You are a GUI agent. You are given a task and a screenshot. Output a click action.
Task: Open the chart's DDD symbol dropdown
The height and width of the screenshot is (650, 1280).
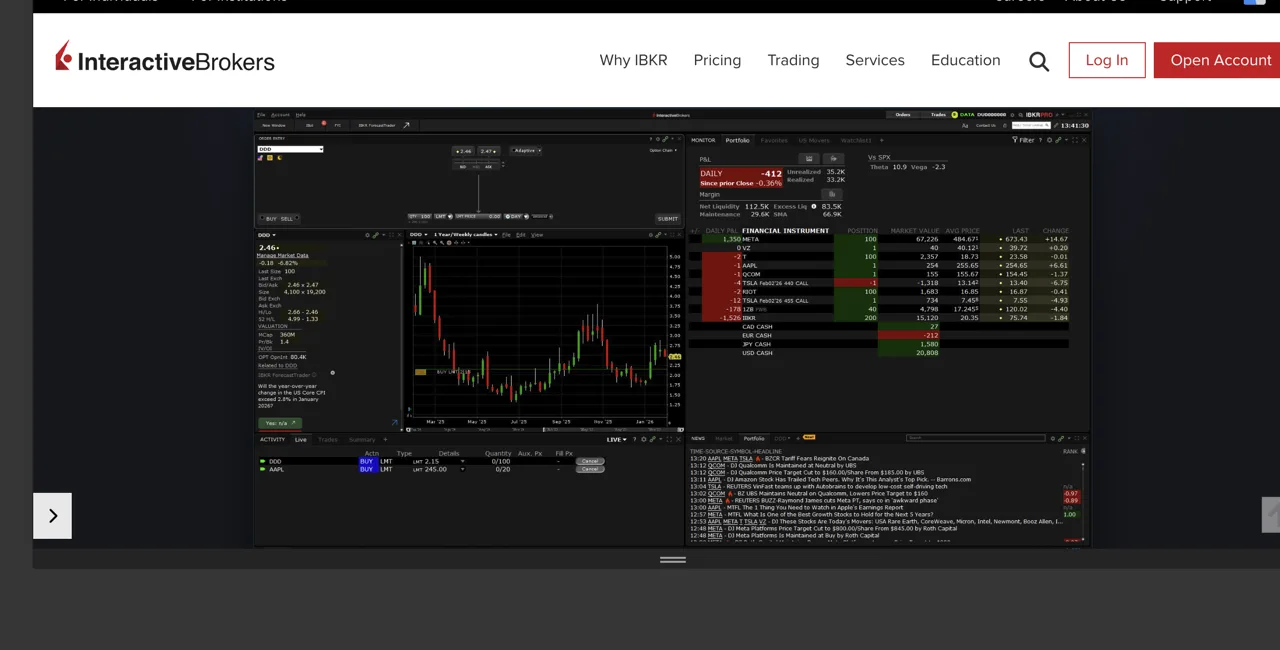point(420,235)
